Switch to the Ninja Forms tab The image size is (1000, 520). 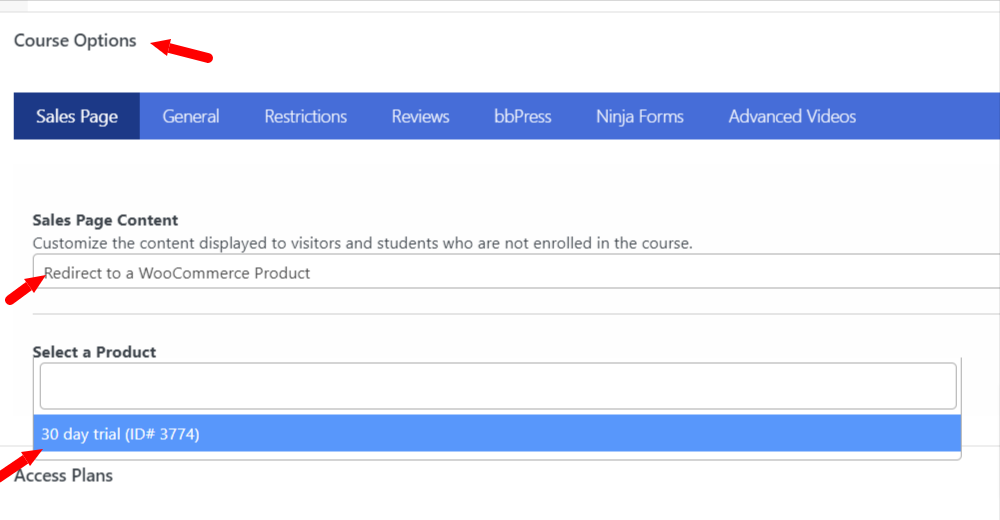point(640,116)
